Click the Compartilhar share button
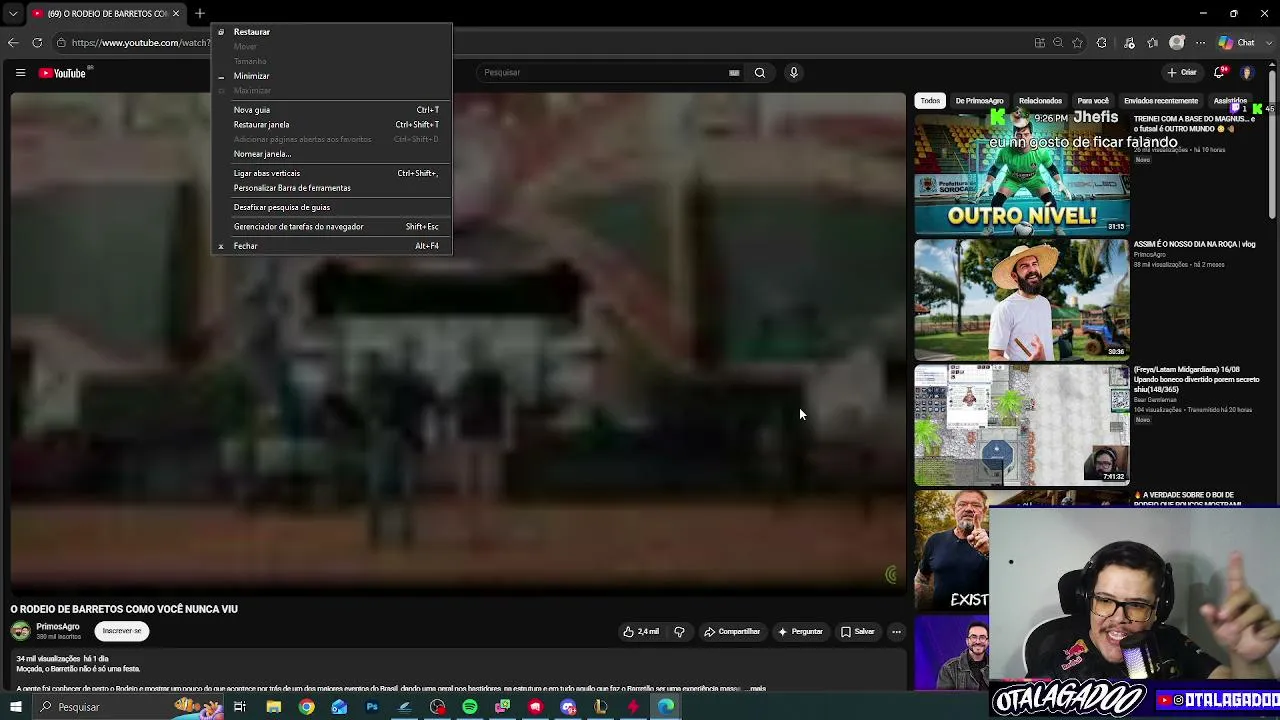Screen dimensions: 1280x720 [733, 632]
